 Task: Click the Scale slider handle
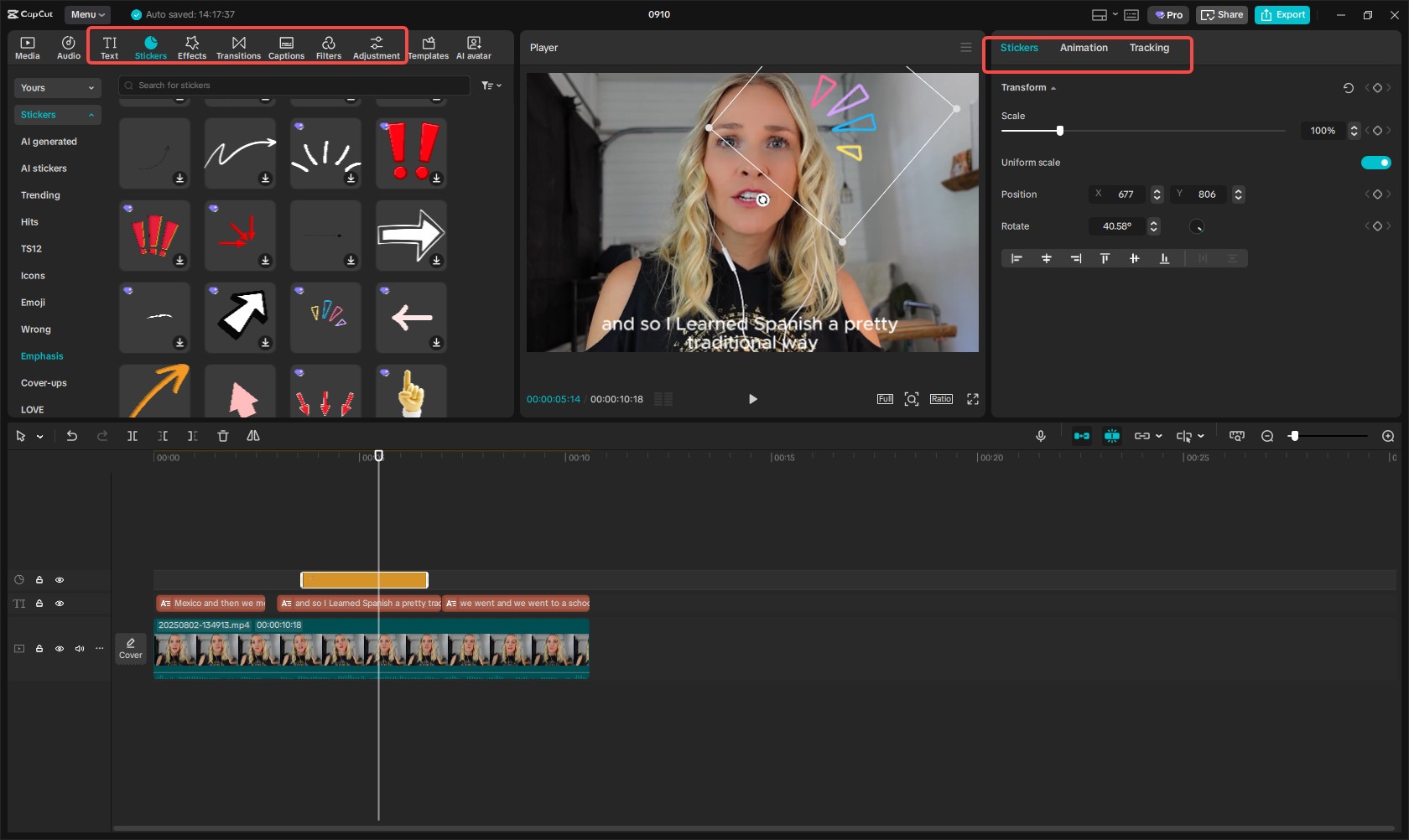tap(1060, 131)
